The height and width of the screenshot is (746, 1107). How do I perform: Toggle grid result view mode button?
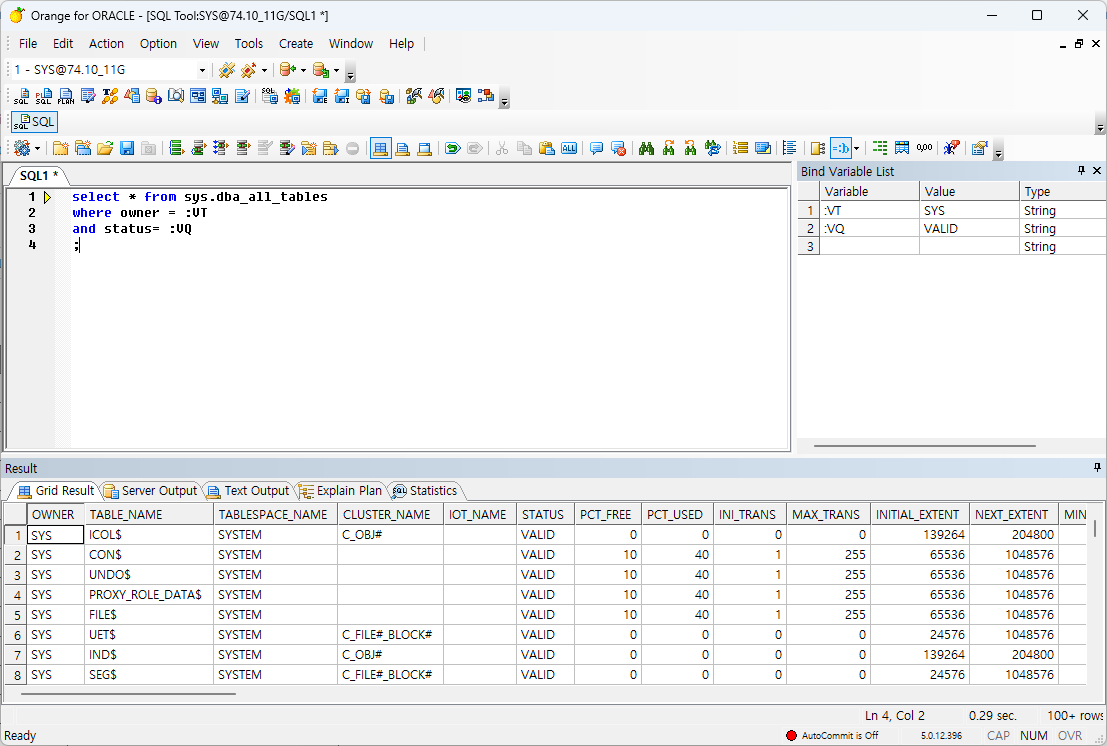coord(380,148)
